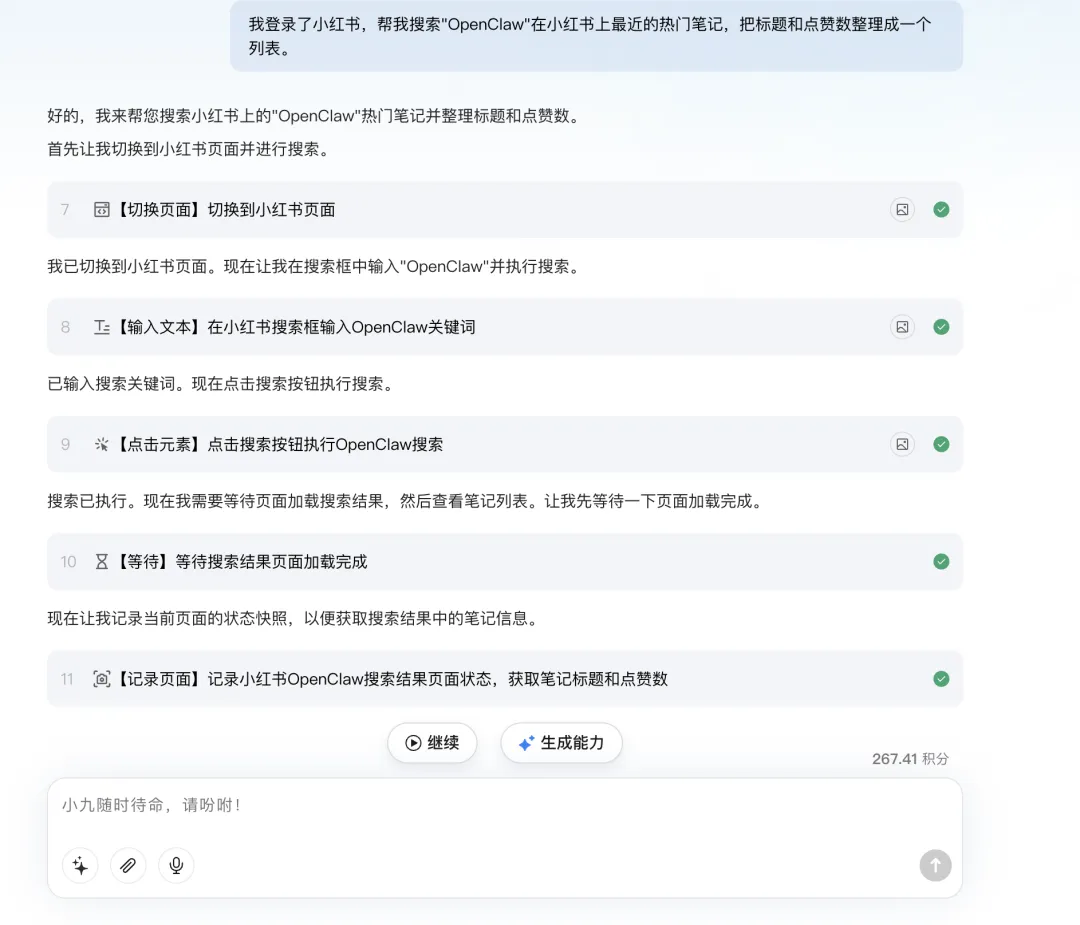Screen dimensions: 1080x925
Task: Click the click-element icon in step 9
Action: point(101,444)
